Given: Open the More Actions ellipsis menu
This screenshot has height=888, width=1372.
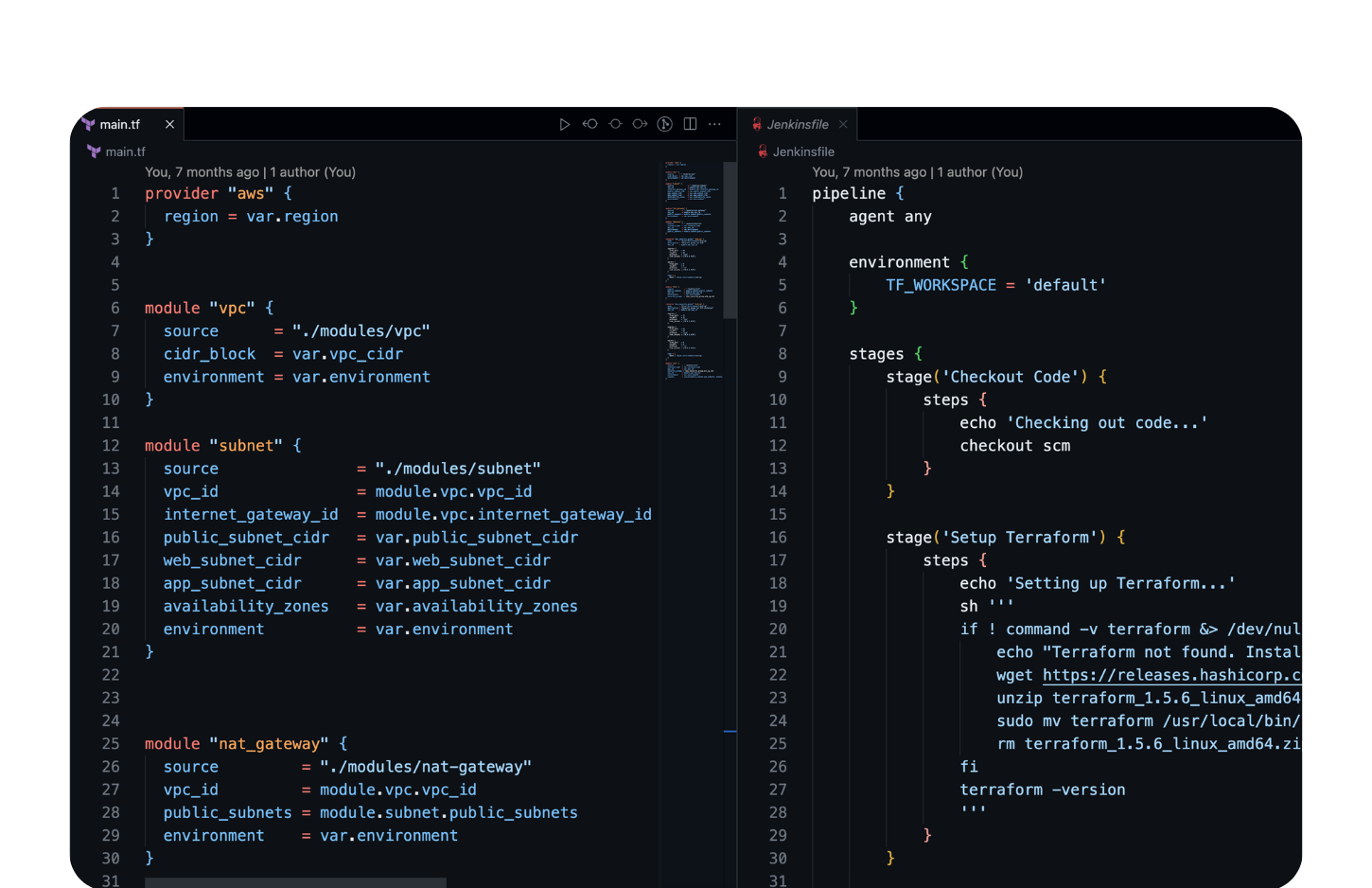Looking at the screenshot, I should click(x=714, y=124).
